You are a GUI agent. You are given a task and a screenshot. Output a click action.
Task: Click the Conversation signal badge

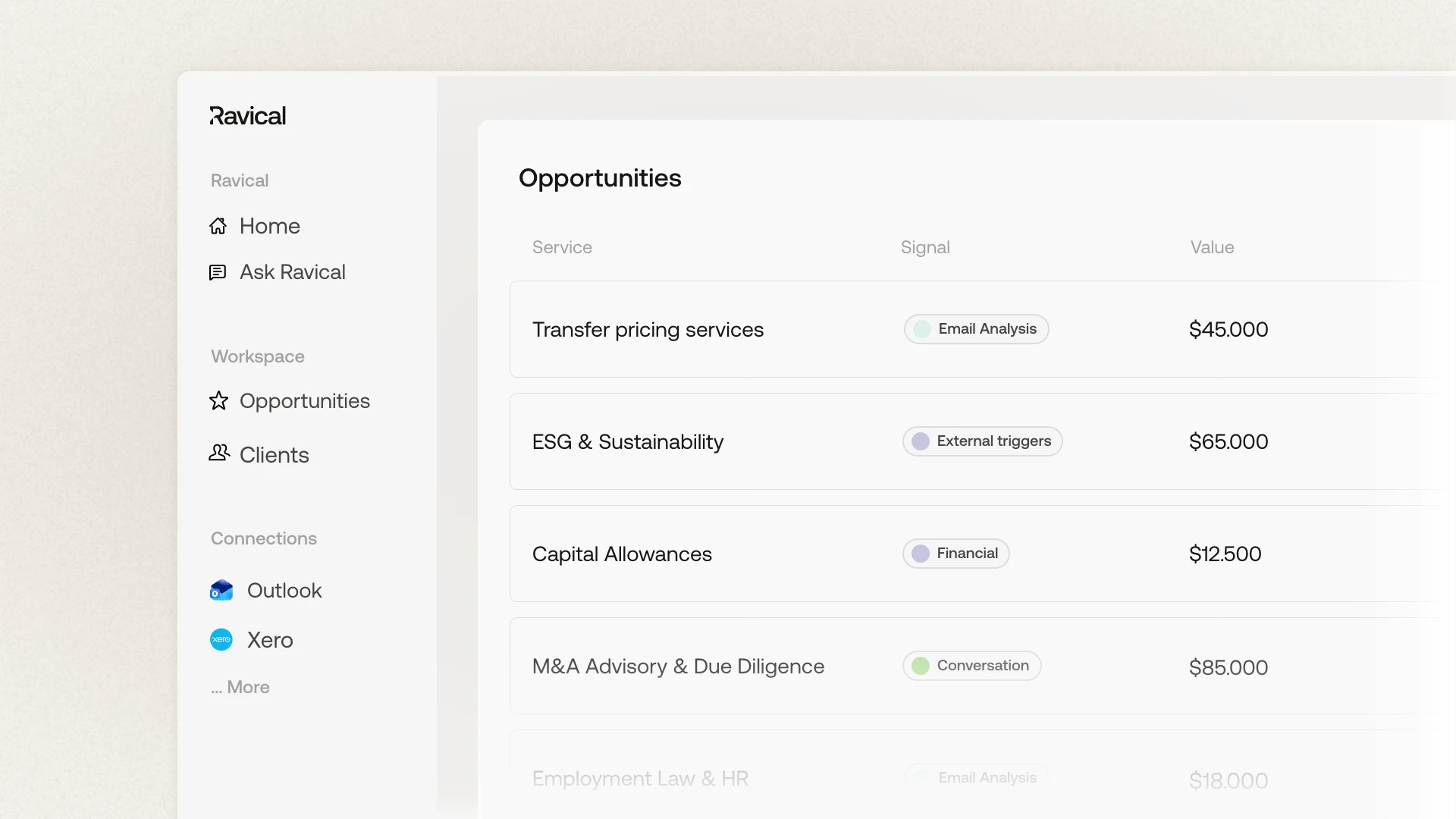pyautogui.click(x=972, y=666)
